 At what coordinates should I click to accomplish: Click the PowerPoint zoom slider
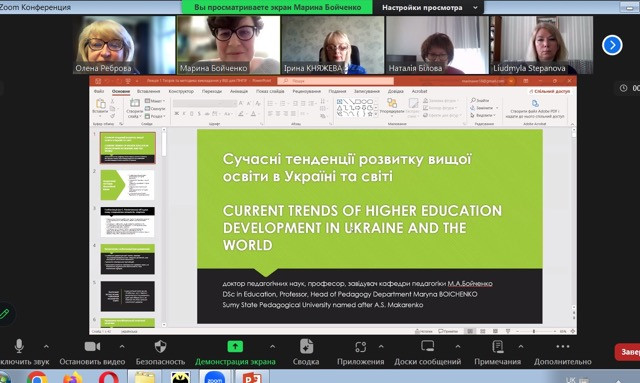pyautogui.click(x=534, y=331)
